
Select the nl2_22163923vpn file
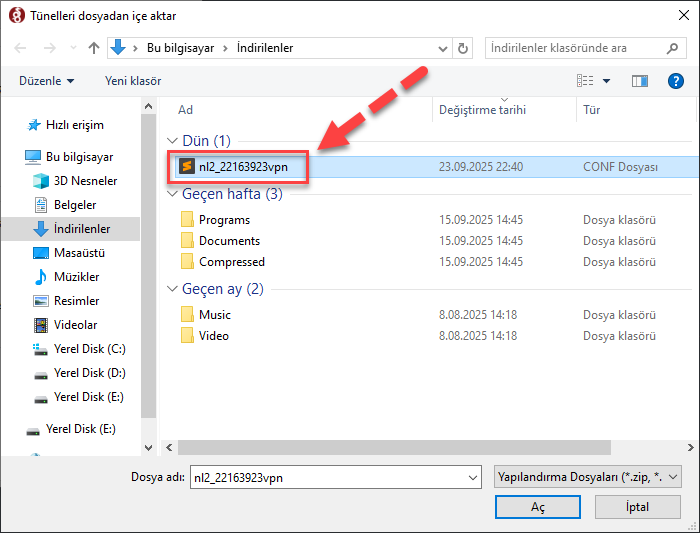tap(243, 167)
